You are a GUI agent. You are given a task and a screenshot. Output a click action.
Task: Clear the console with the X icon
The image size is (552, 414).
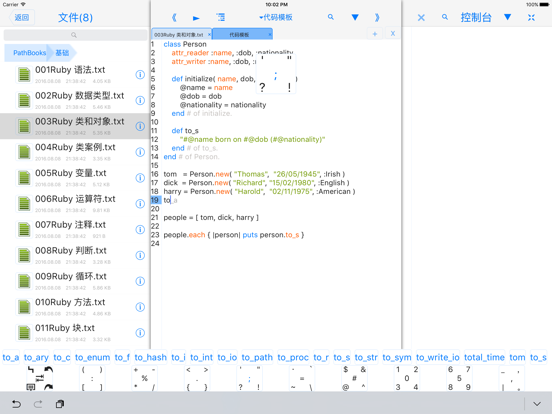click(421, 18)
